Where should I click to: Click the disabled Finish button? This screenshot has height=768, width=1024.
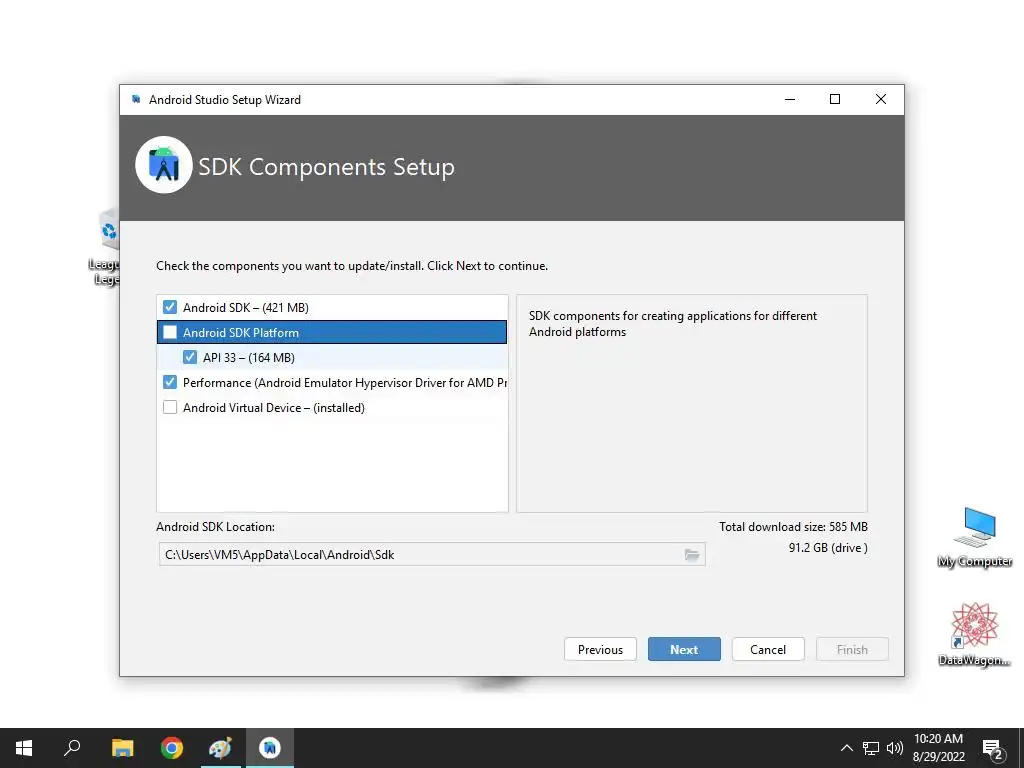click(x=852, y=649)
